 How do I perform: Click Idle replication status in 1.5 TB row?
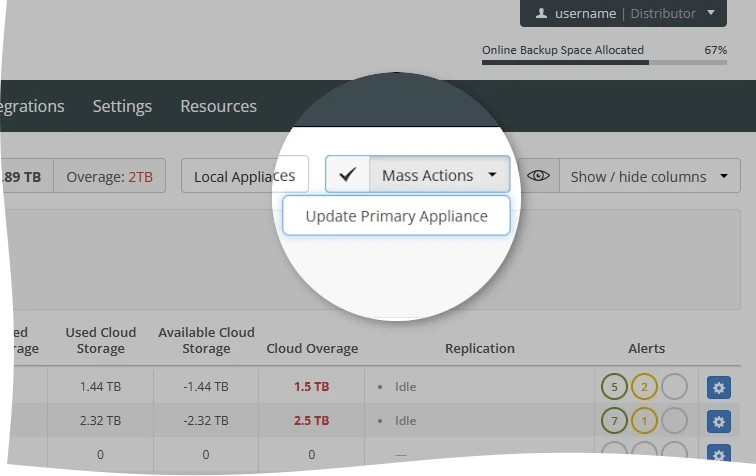405,387
